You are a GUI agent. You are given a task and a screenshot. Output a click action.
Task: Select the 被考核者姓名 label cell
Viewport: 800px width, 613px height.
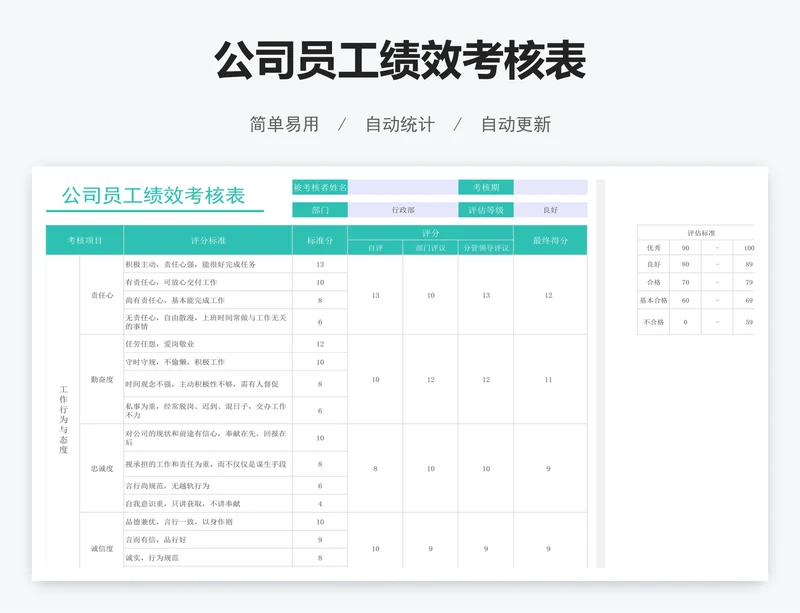tap(320, 187)
